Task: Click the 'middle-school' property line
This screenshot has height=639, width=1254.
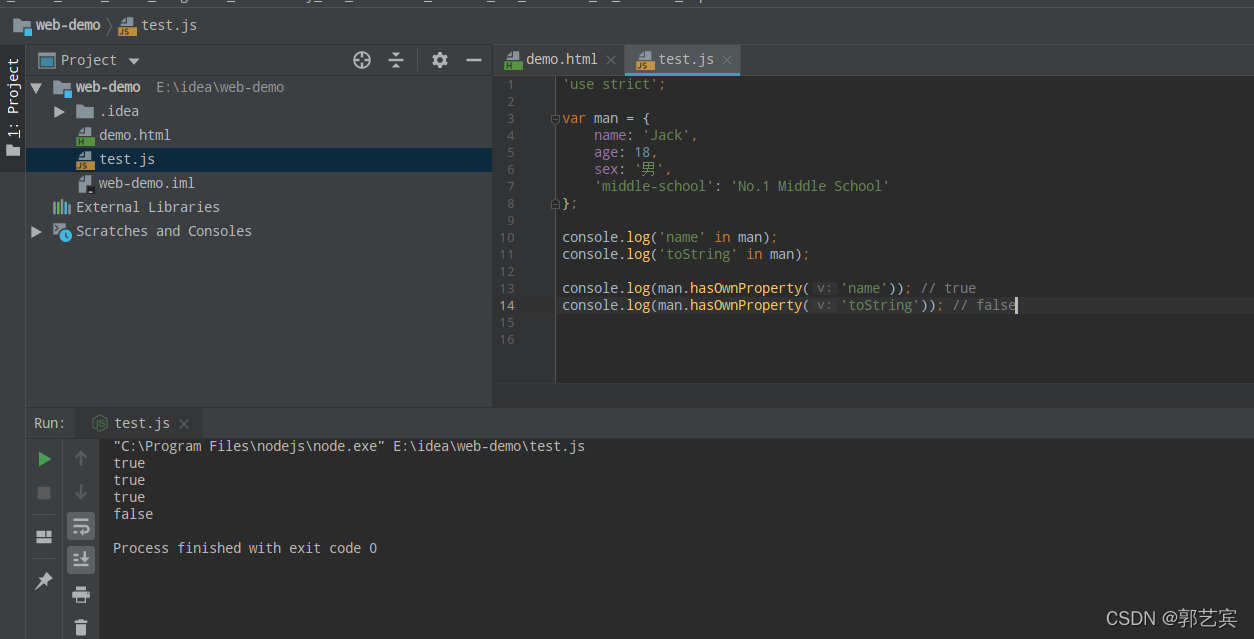Action: 741,187
